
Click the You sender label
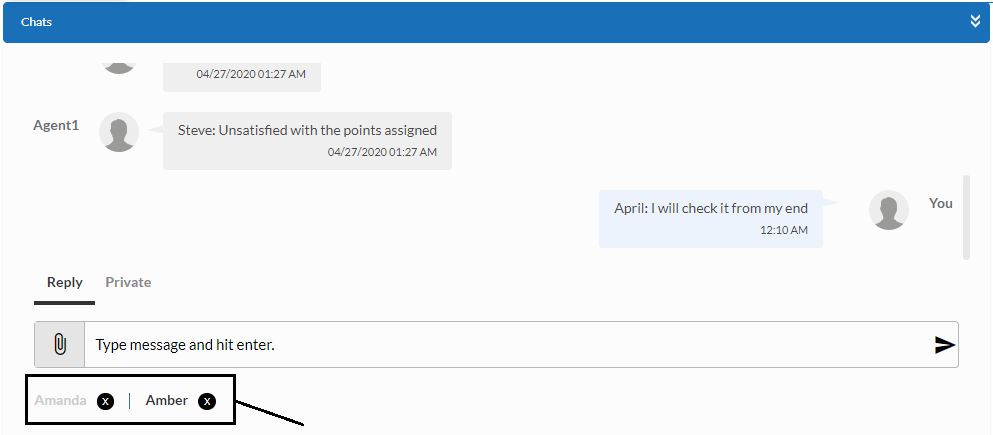click(x=941, y=203)
